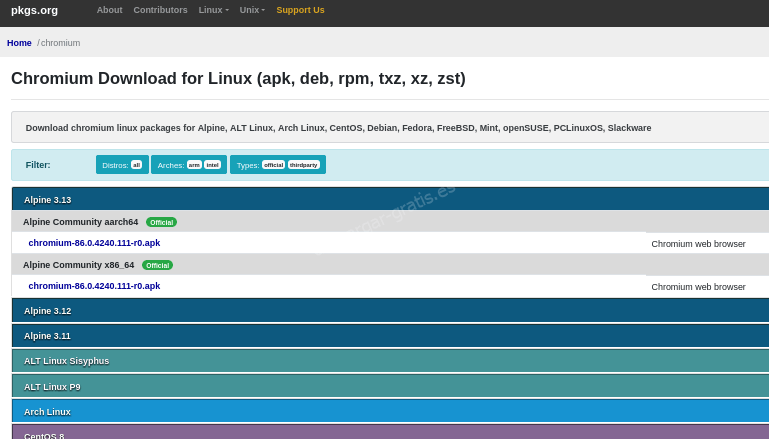
Task: Toggle the 'intel' architecture badge
Action: click(212, 165)
